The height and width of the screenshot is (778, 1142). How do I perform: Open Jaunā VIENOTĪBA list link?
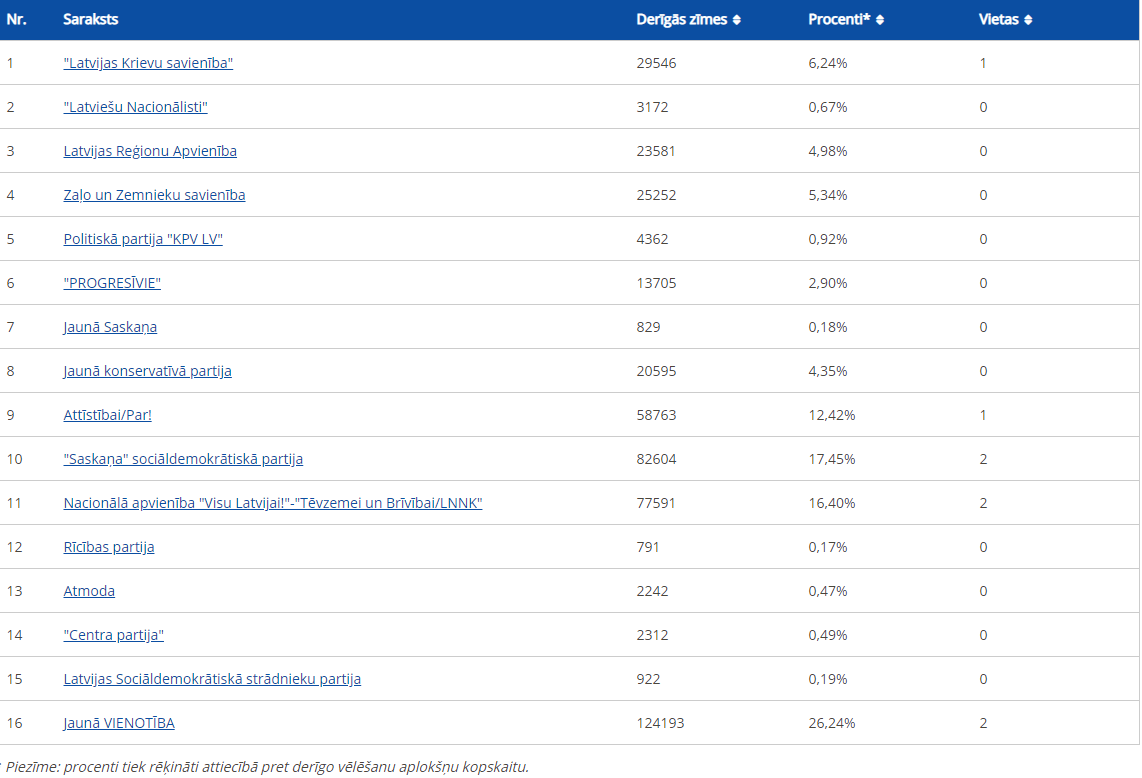[119, 723]
